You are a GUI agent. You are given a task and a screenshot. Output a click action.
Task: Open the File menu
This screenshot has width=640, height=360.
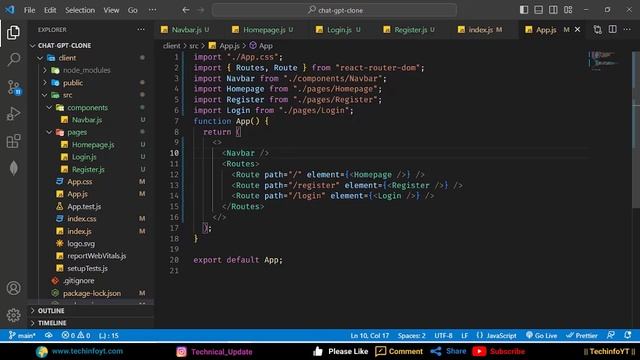click(29, 10)
